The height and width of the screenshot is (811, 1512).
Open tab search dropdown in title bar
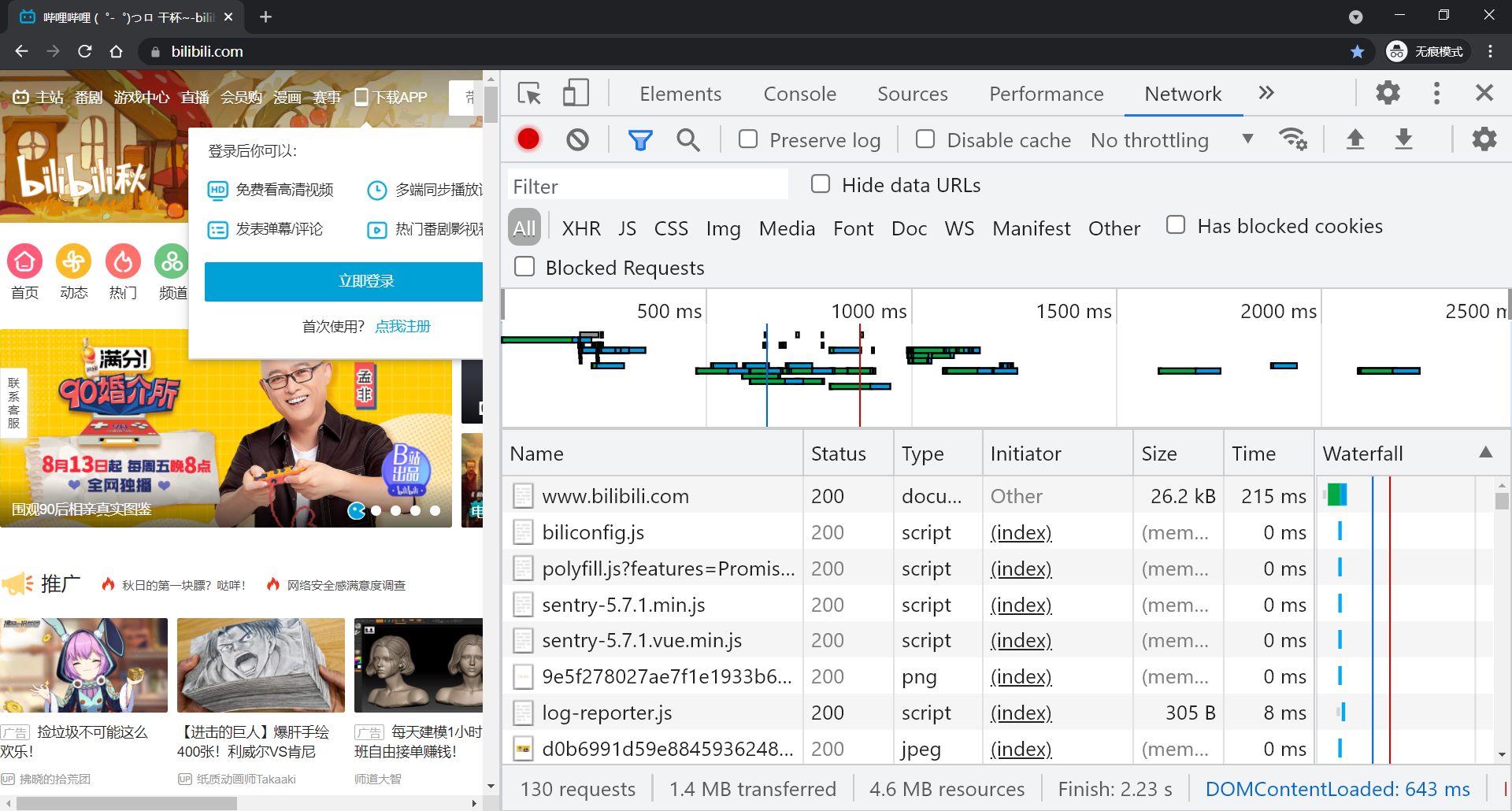click(1356, 17)
